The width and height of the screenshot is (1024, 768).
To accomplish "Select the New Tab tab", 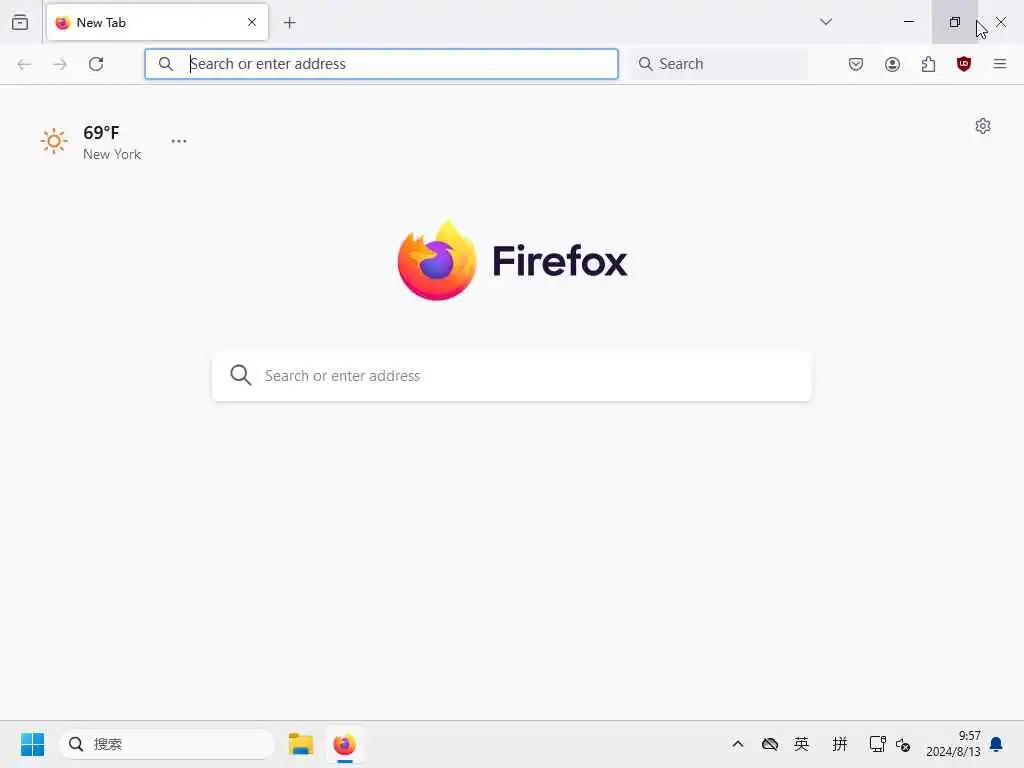I will tap(157, 22).
